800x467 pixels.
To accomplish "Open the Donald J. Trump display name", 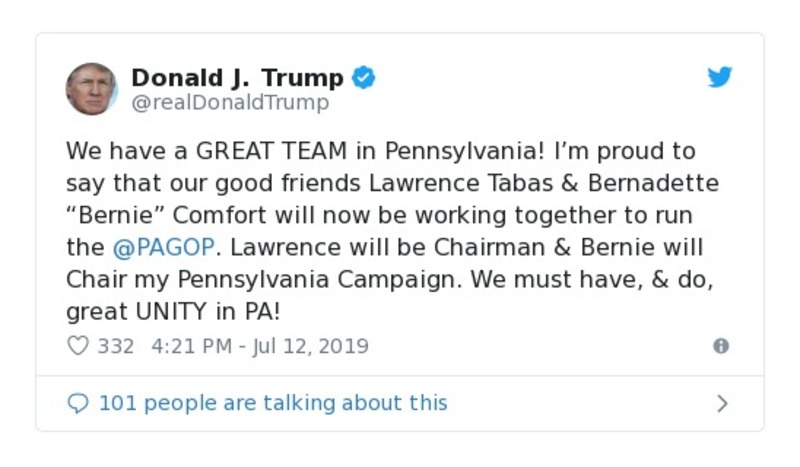I will pos(237,77).
